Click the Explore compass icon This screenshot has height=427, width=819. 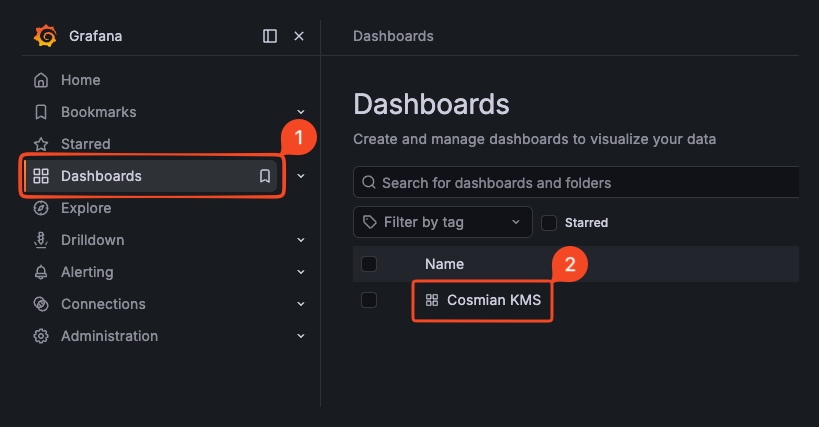[41, 208]
